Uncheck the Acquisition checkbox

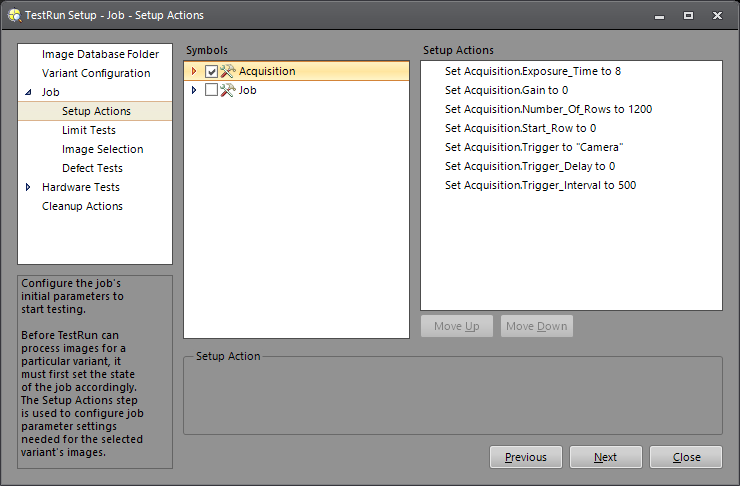coord(211,71)
